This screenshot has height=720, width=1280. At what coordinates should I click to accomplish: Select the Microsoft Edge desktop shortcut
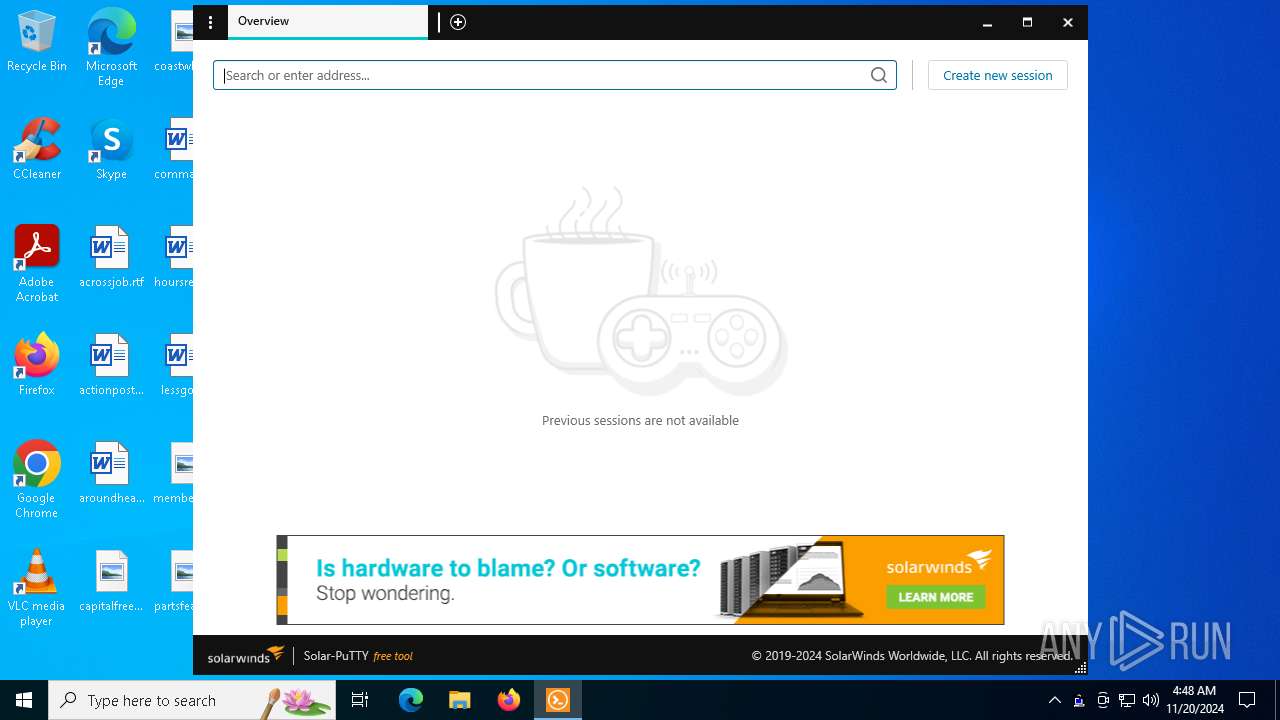tap(111, 48)
